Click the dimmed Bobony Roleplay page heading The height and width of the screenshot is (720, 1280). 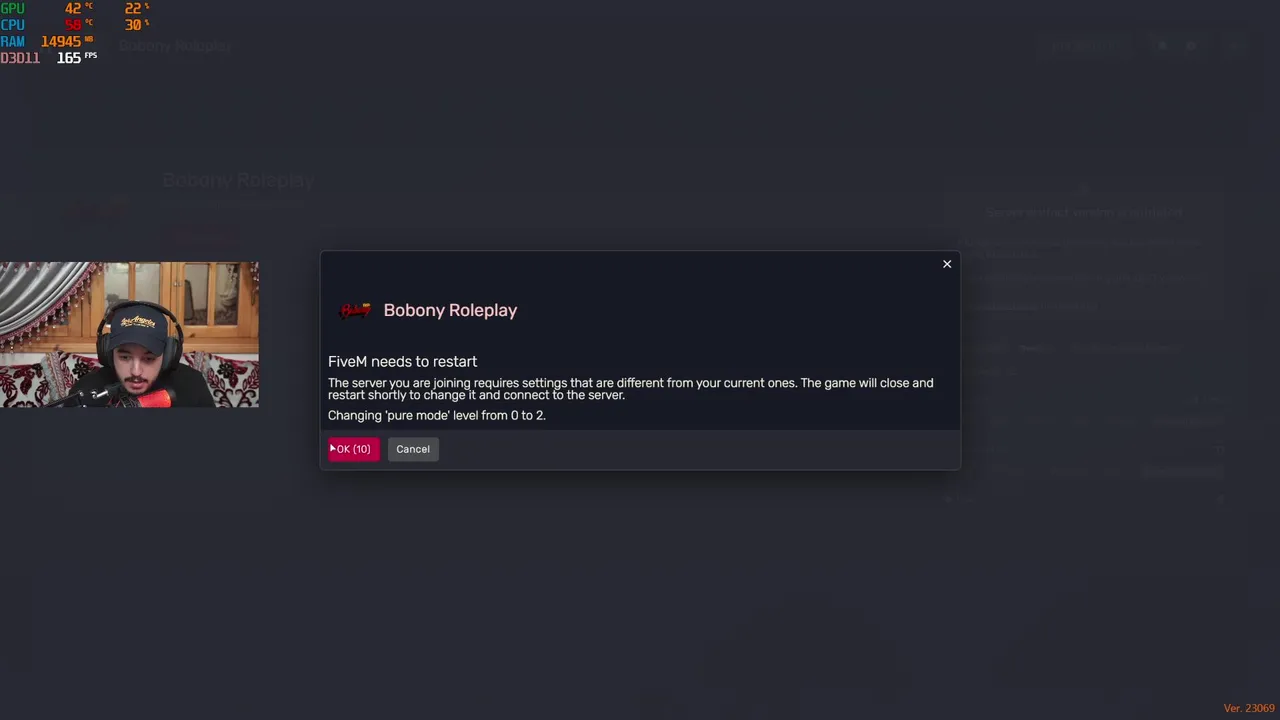pos(238,180)
